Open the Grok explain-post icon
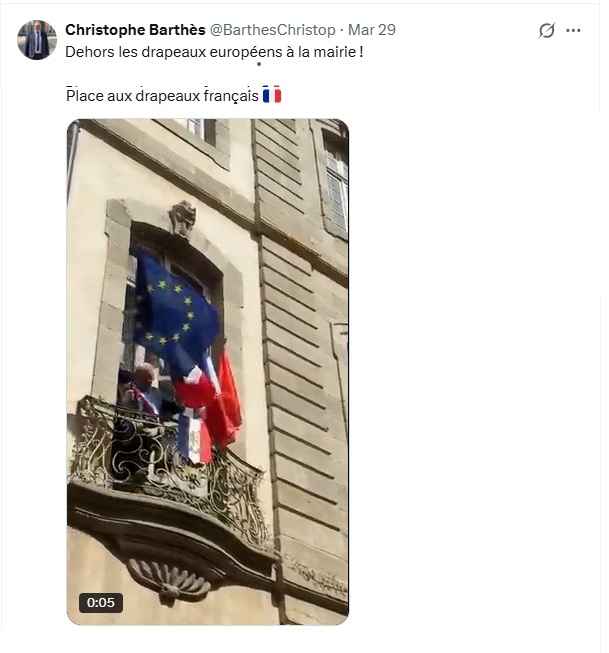The width and height of the screenshot is (609, 653). 547,30
